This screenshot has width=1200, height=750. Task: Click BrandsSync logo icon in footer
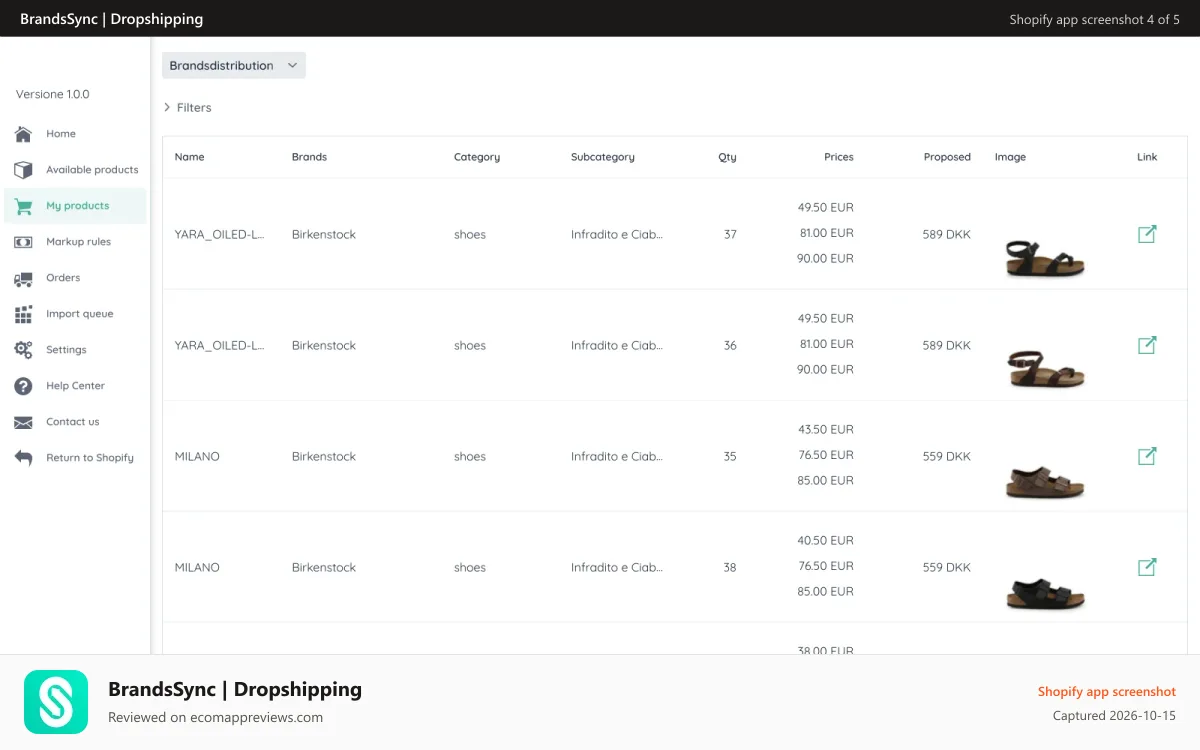[56, 702]
